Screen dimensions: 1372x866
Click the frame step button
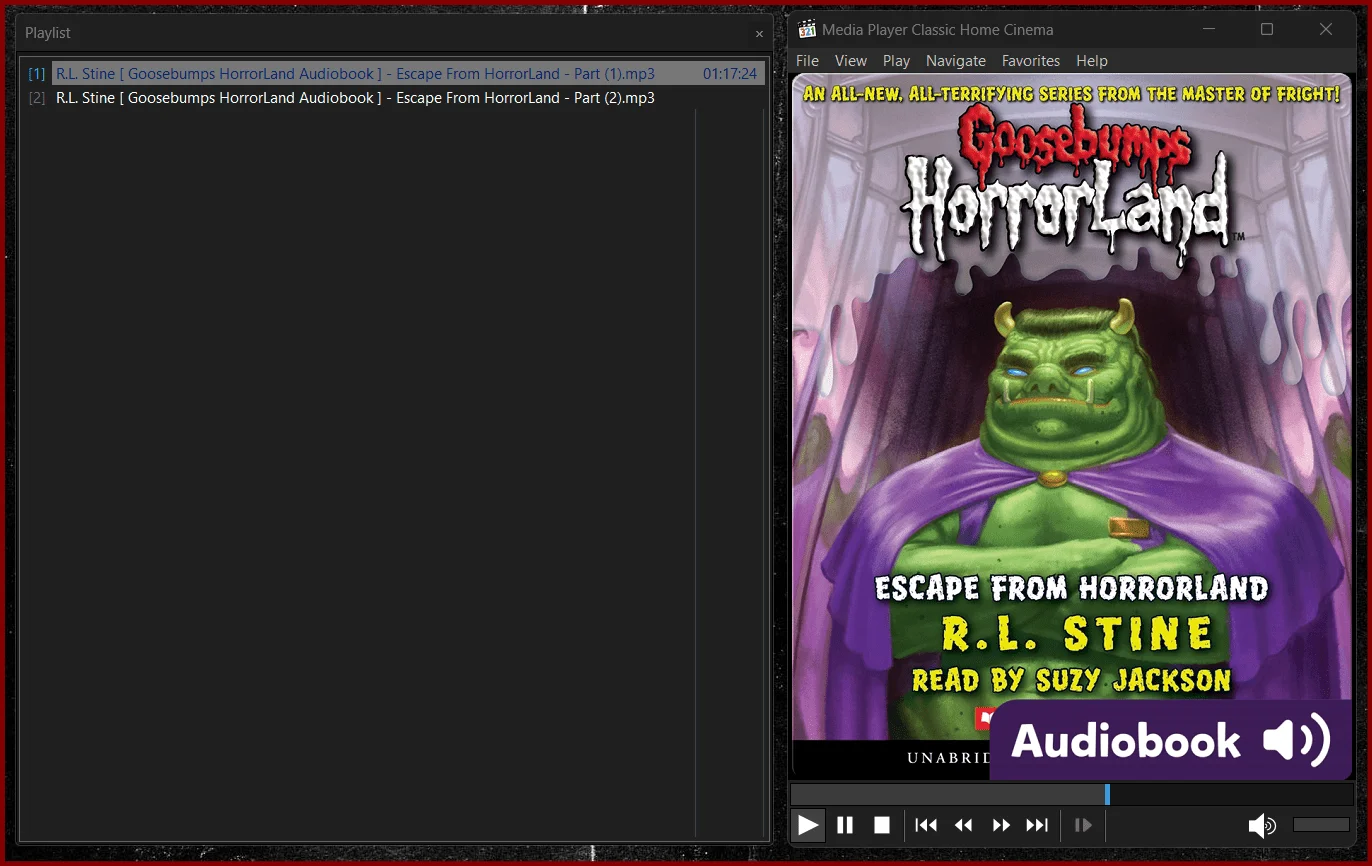(1083, 825)
